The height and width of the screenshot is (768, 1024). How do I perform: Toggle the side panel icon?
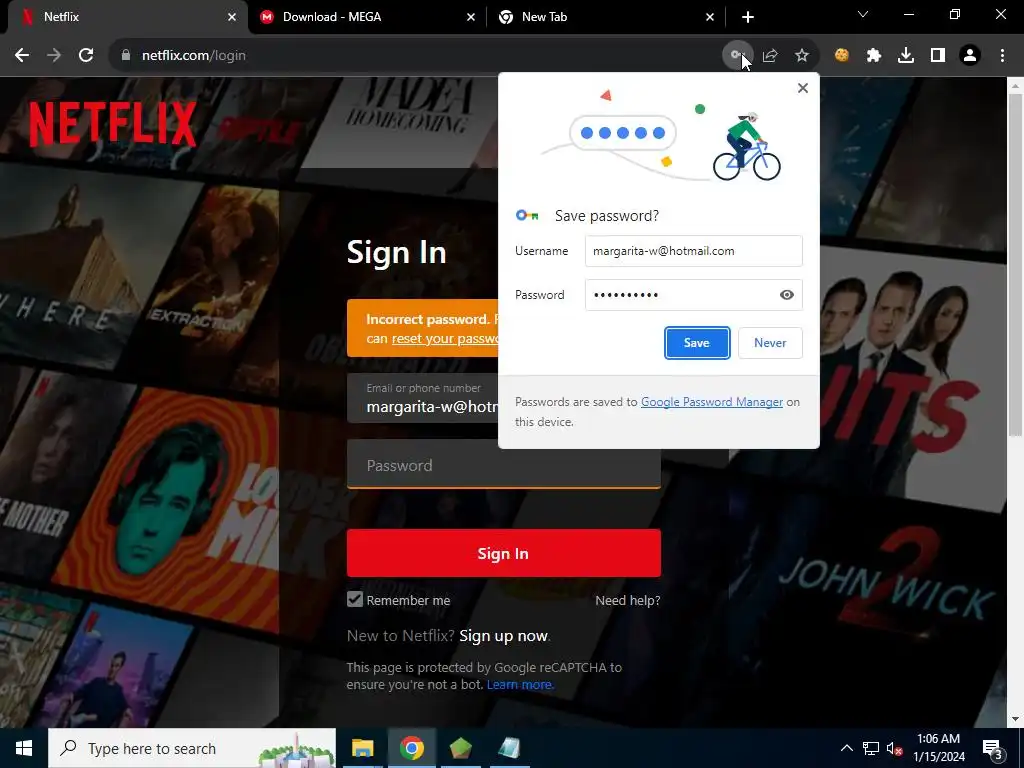click(x=938, y=56)
